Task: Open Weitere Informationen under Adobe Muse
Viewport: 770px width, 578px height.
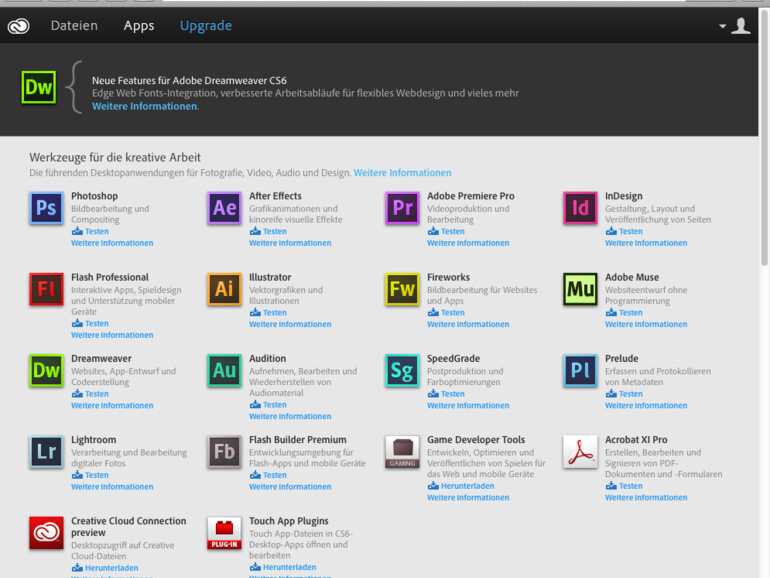Action: 646,324
